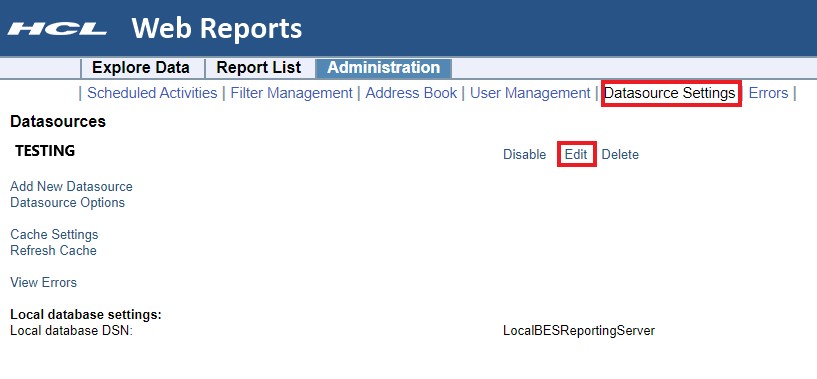Select the TESTING datasource name
This screenshot has width=817, height=379.
45,151
